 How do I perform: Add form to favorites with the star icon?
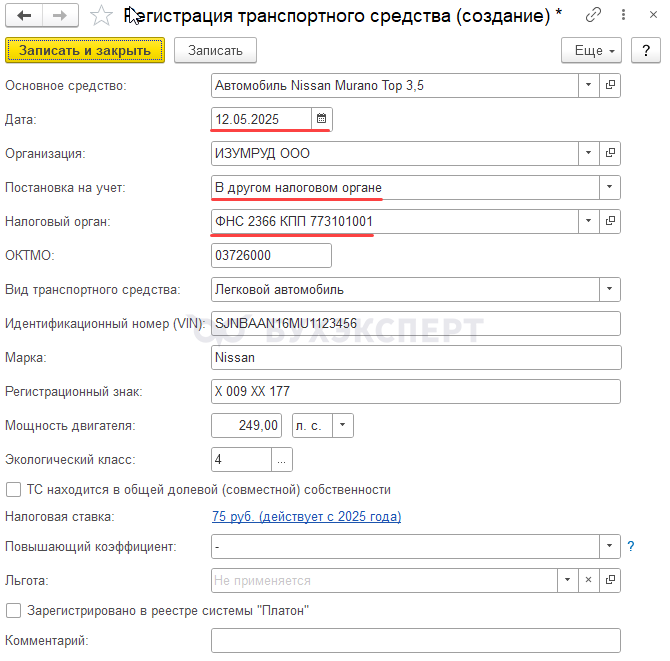point(101,15)
